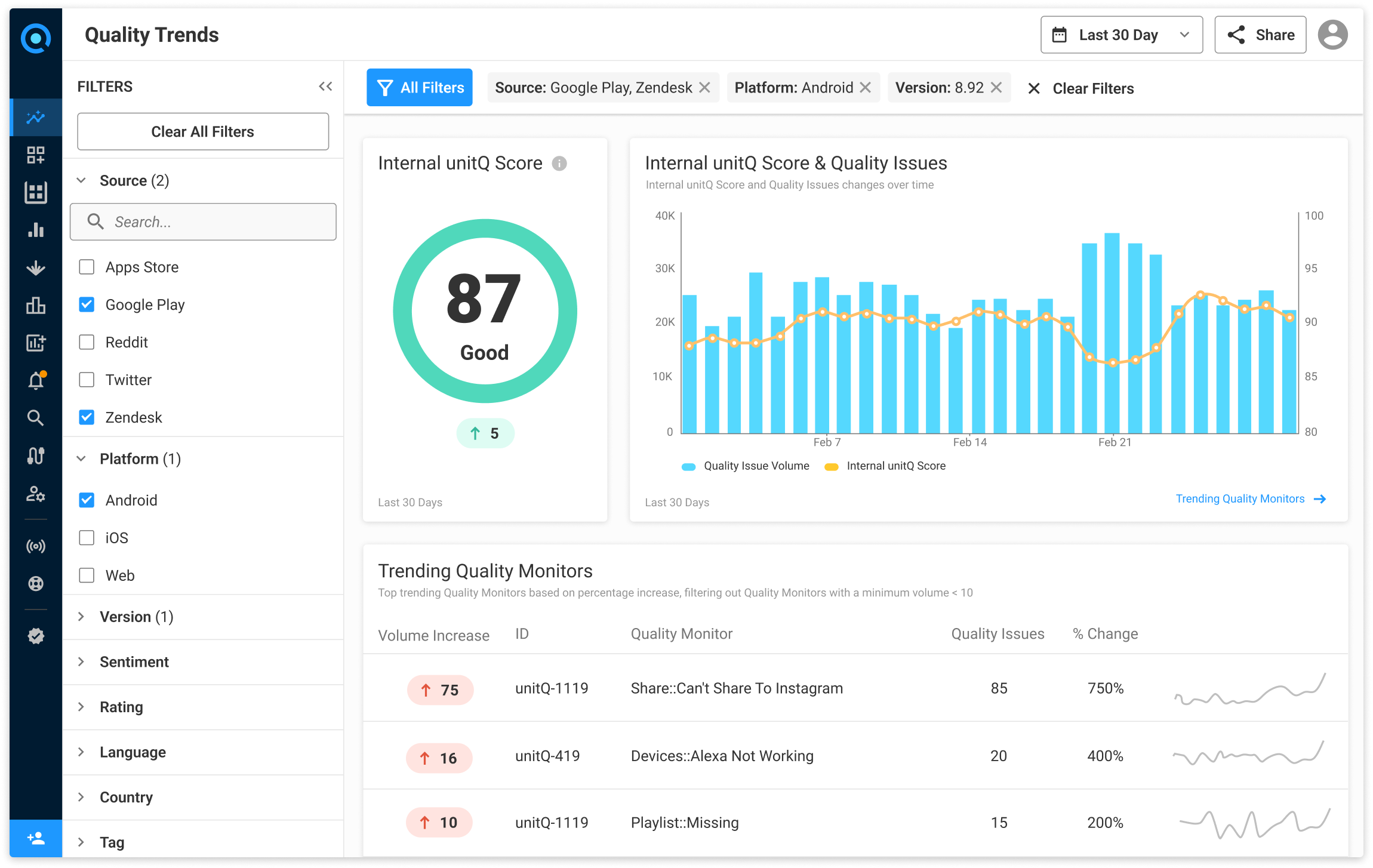Click the Quality Issue Volume legend swatch
The height and width of the screenshot is (868, 1373).
pos(689,467)
